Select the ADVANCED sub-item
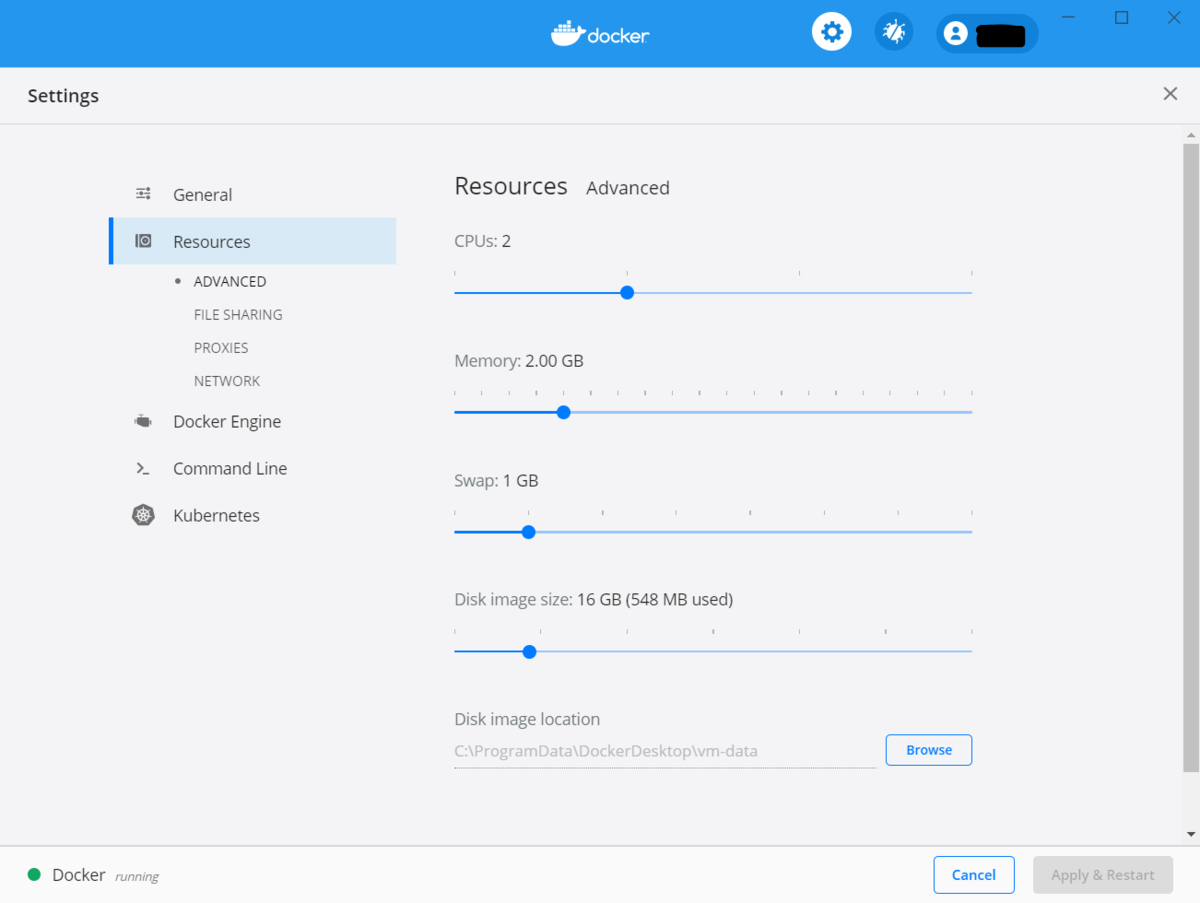Viewport: 1200px width, 903px height. pos(230,281)
